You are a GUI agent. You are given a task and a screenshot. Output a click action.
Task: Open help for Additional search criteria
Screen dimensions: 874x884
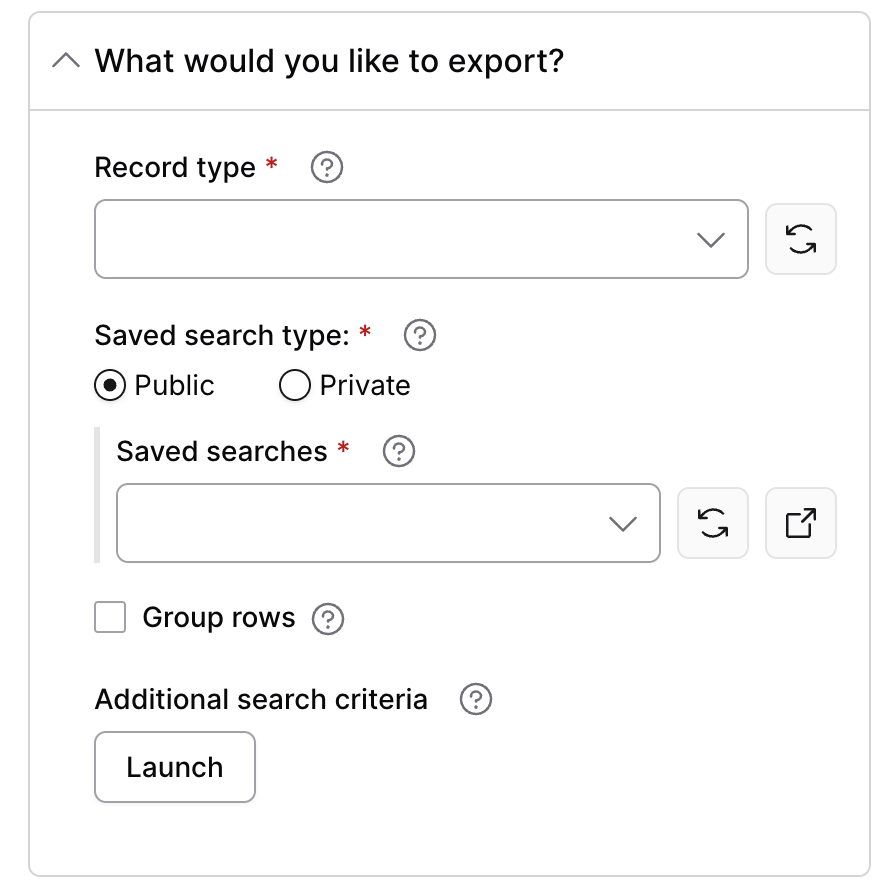(x=476, y=700)
